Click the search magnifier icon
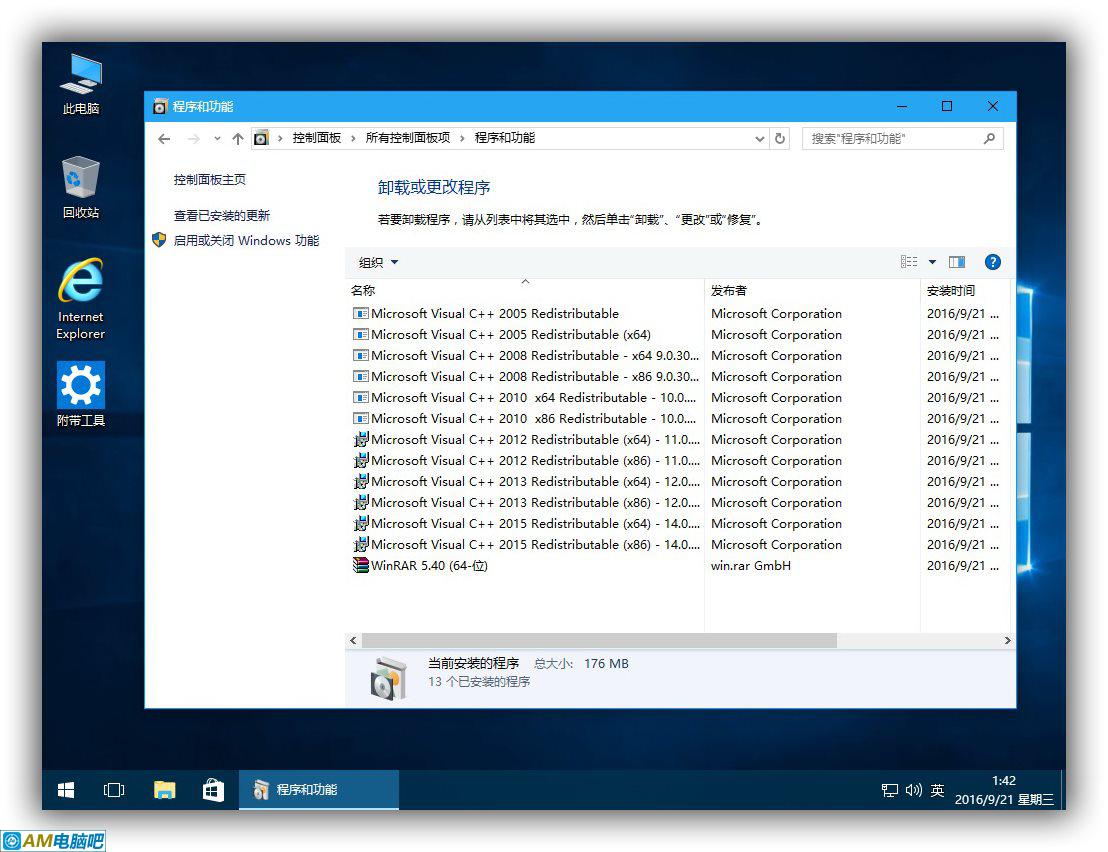This screenshot has width=1108, height=852. 989,138
